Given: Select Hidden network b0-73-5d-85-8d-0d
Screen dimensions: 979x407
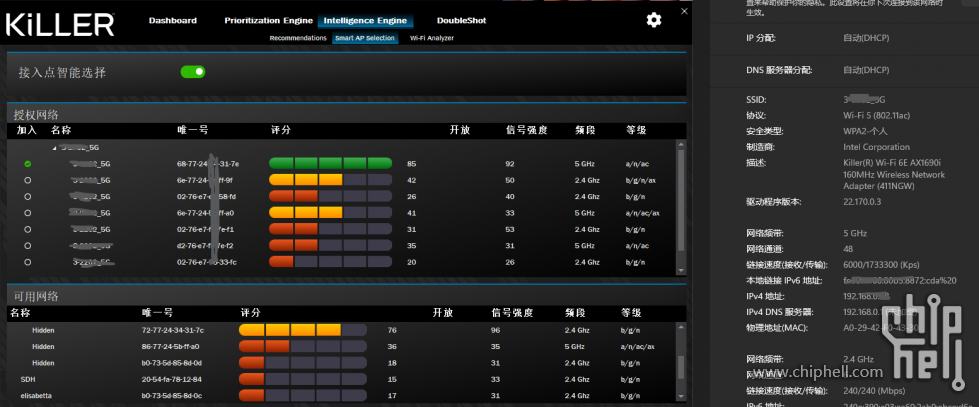Looking at the screenshot, I should click(x=342, y=363).
